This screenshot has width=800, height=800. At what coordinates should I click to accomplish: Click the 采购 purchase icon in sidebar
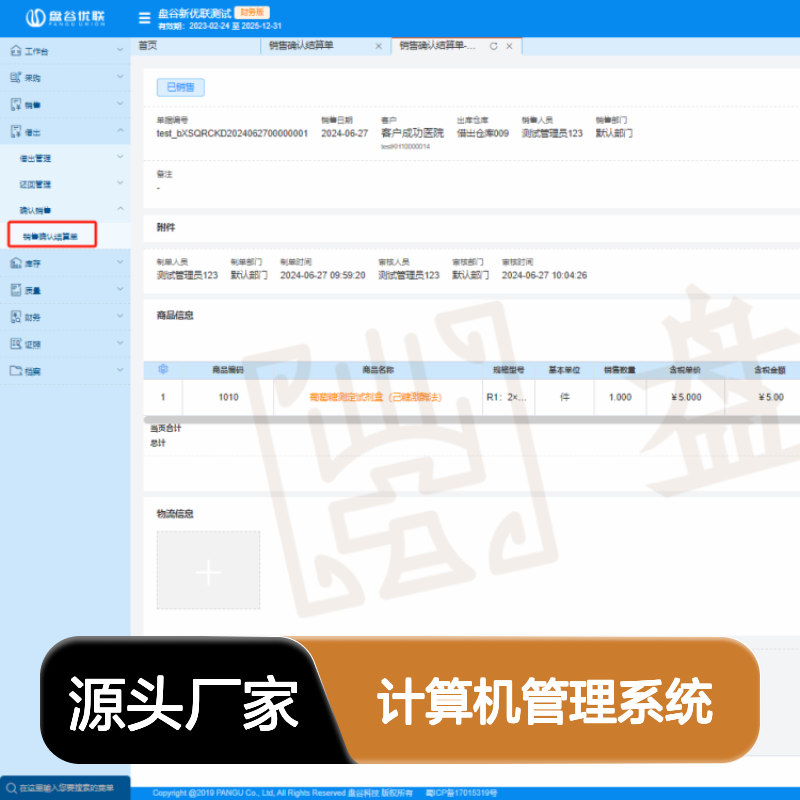click(x=16, y=78)
